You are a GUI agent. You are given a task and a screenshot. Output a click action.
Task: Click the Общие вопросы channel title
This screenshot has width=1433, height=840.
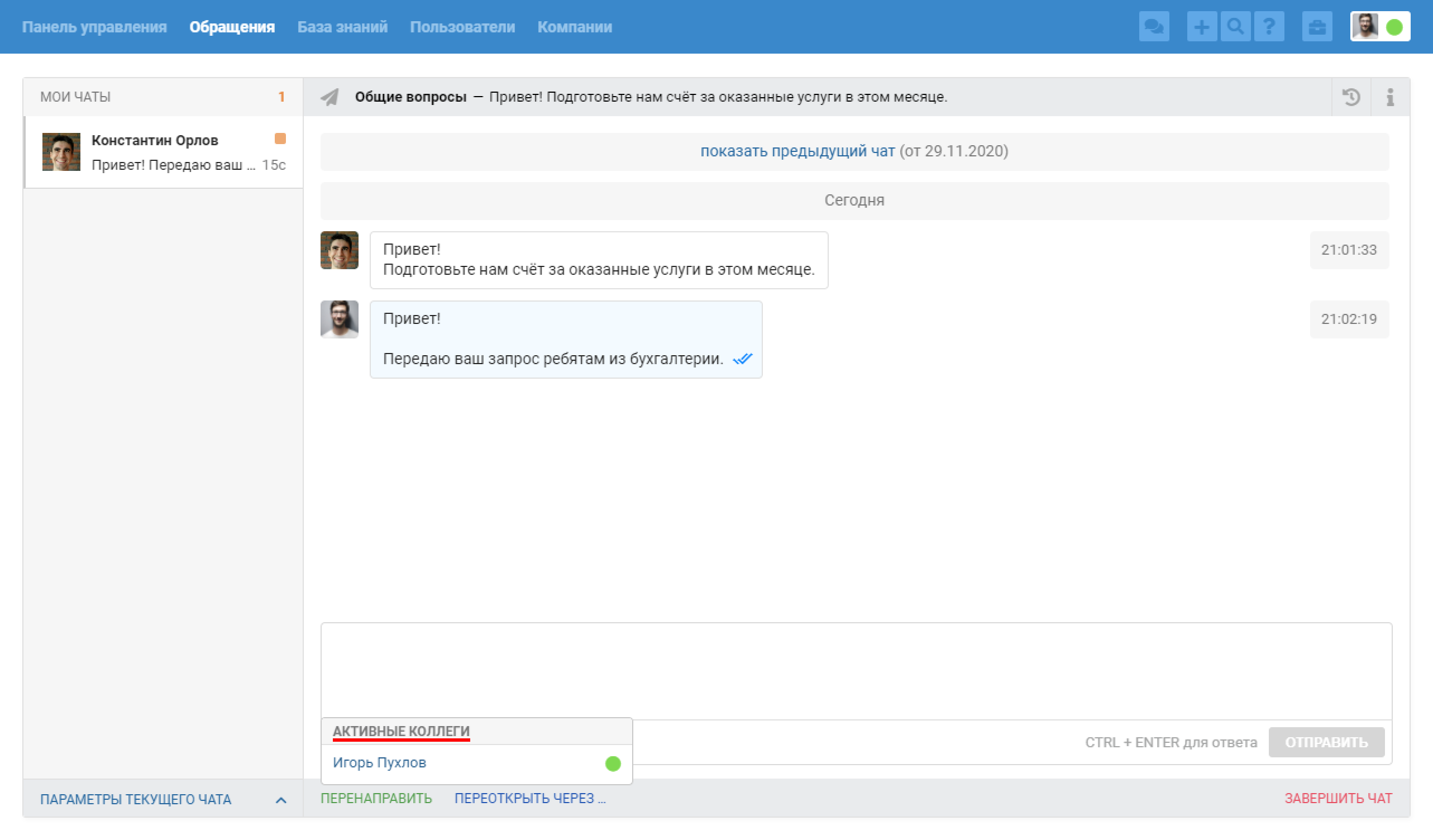[410, 97]
